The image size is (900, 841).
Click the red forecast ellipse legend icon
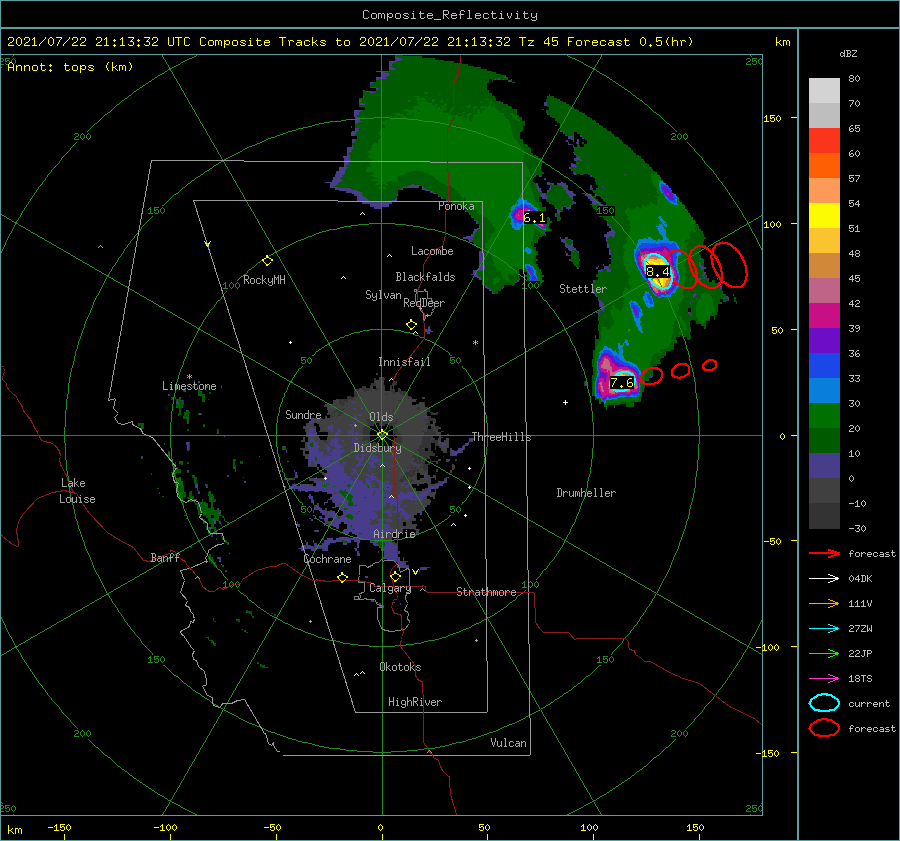coord(824,728)
